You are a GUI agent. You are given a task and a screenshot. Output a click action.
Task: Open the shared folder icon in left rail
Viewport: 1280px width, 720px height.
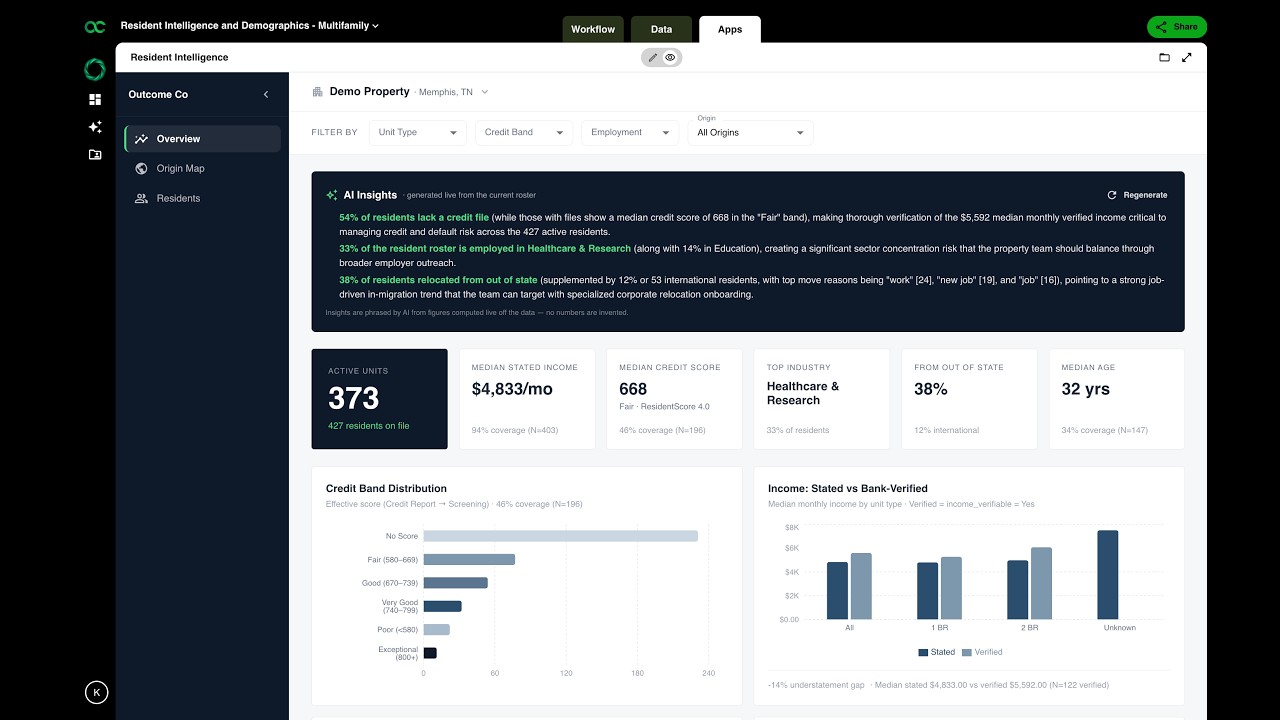coord(95,155)
